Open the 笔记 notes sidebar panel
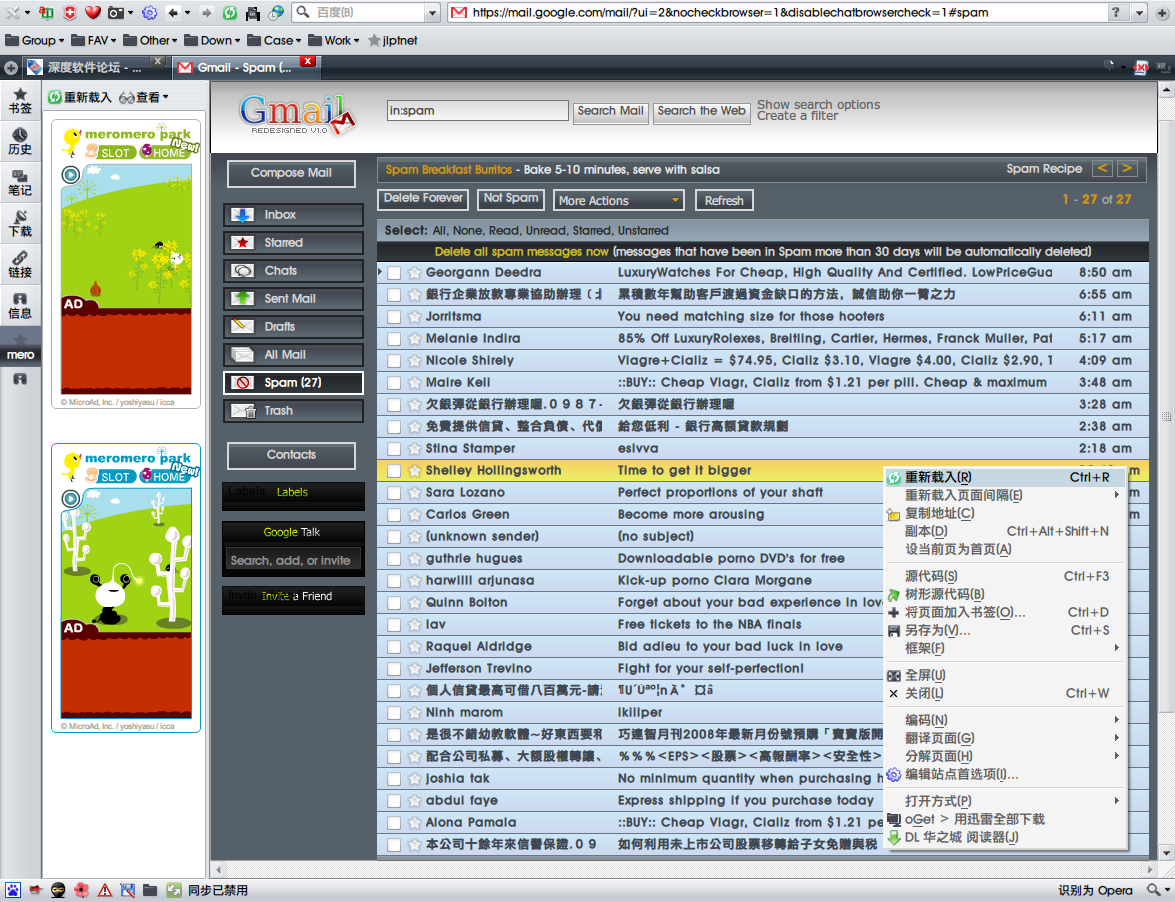This screenshot has width=1175, height=902. pyautogui.click(x=20, y=182)
